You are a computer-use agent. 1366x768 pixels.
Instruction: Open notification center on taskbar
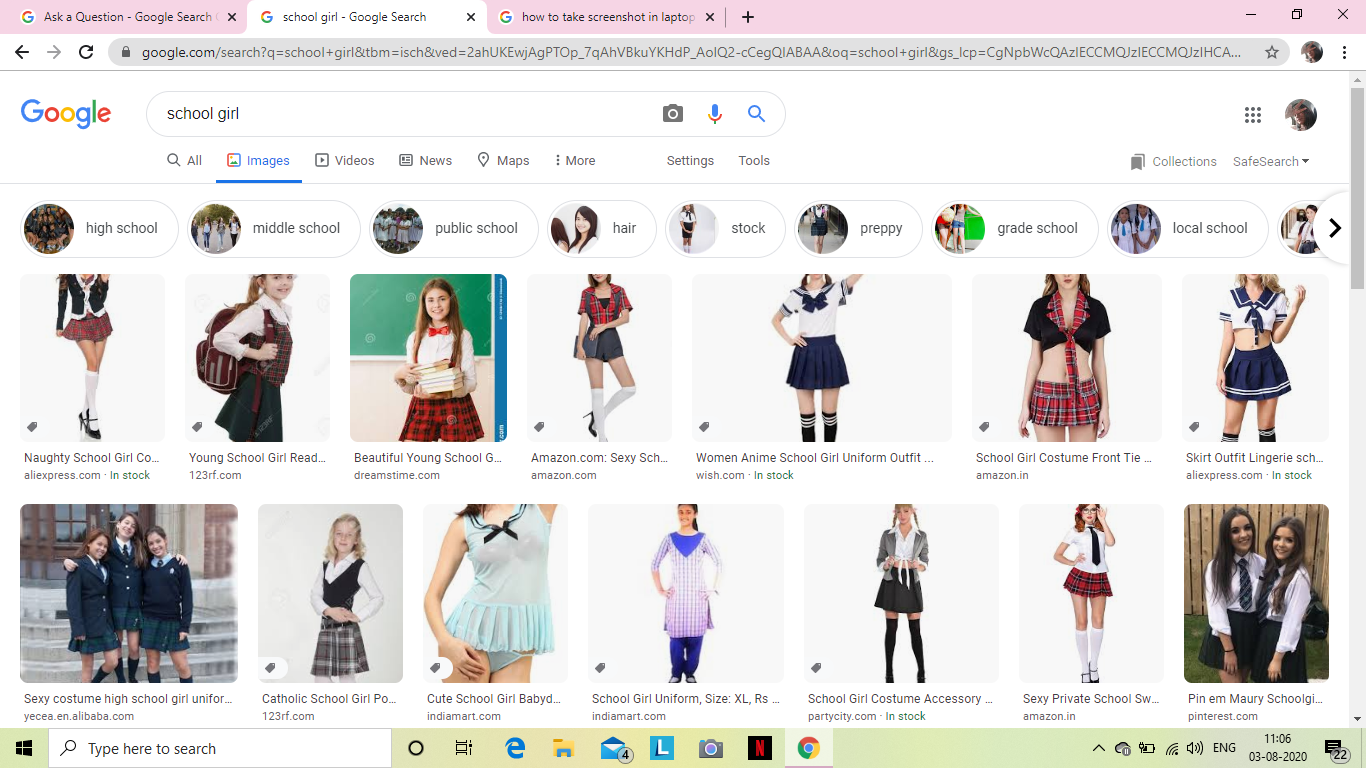(1336, 748)
